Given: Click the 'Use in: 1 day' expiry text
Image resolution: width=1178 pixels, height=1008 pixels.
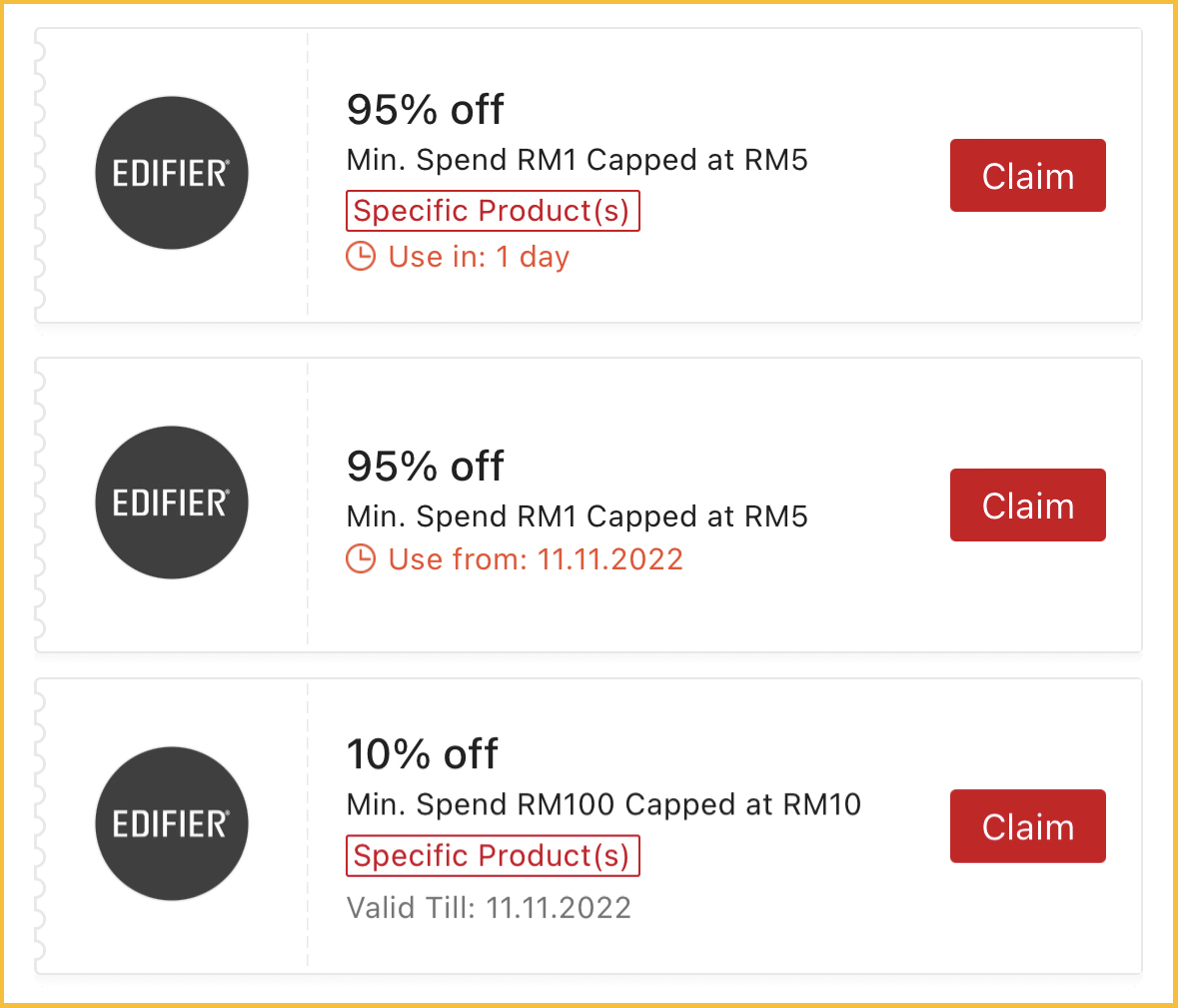Looking at the screenshot, I should [x=479, y=257].
